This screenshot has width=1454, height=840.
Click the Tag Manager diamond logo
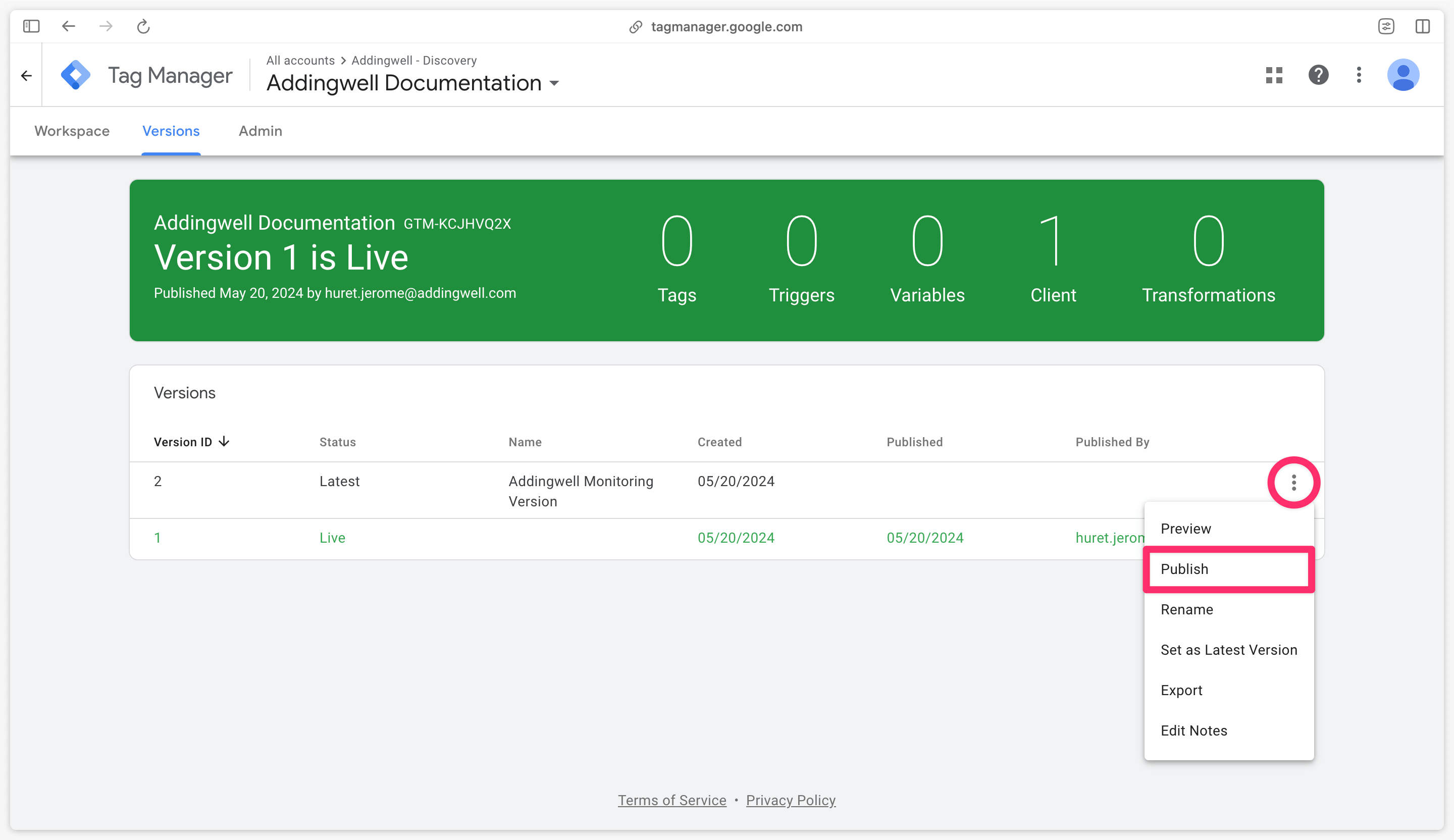coord(76,75)
